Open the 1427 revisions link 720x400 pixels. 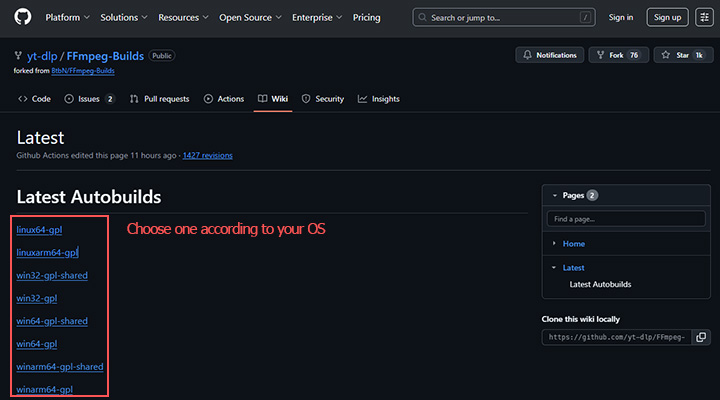tap(208, 155)
